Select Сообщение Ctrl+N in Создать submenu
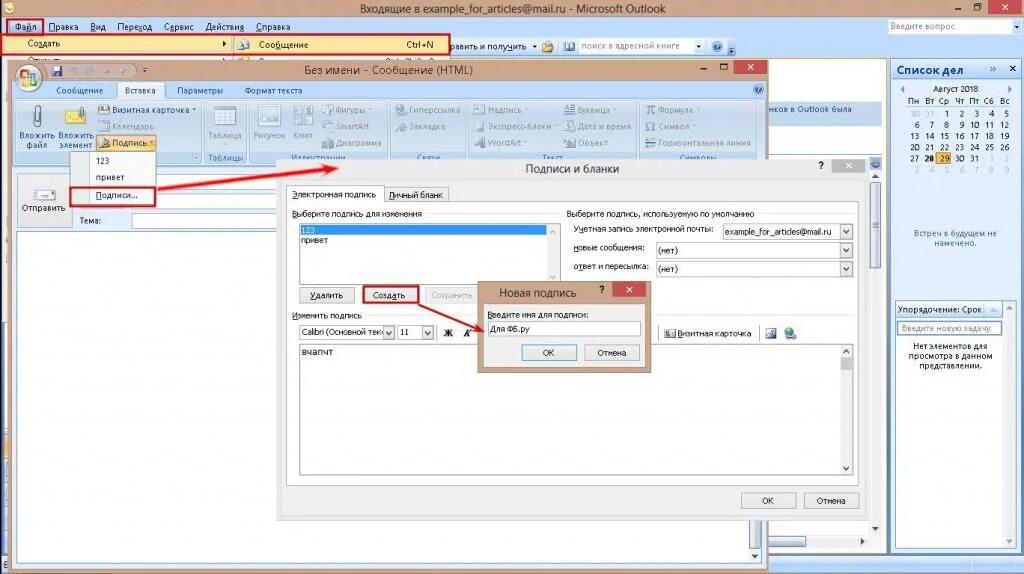 (x=342, y=45)
